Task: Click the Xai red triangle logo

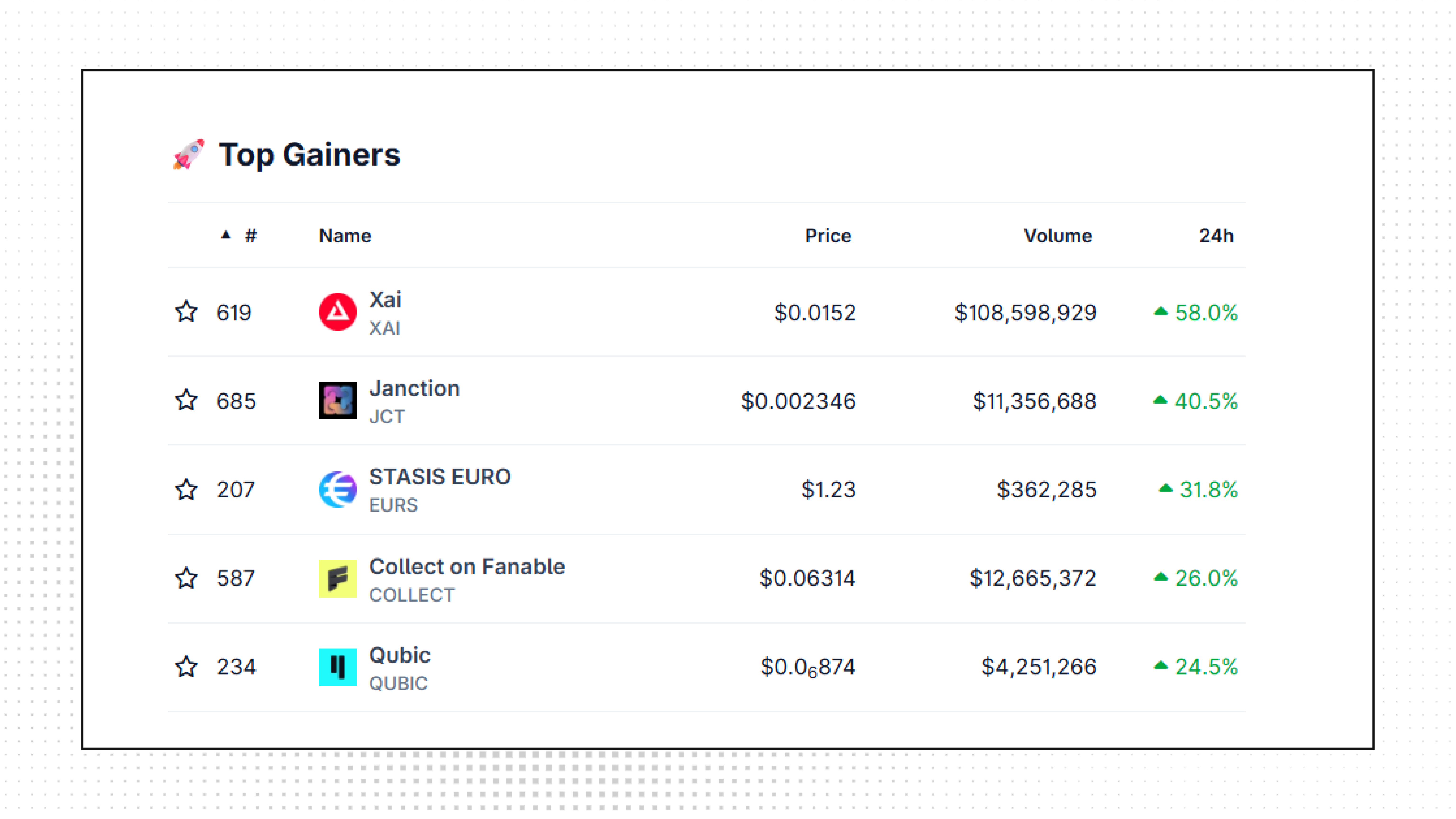Action: pos(337,312)
